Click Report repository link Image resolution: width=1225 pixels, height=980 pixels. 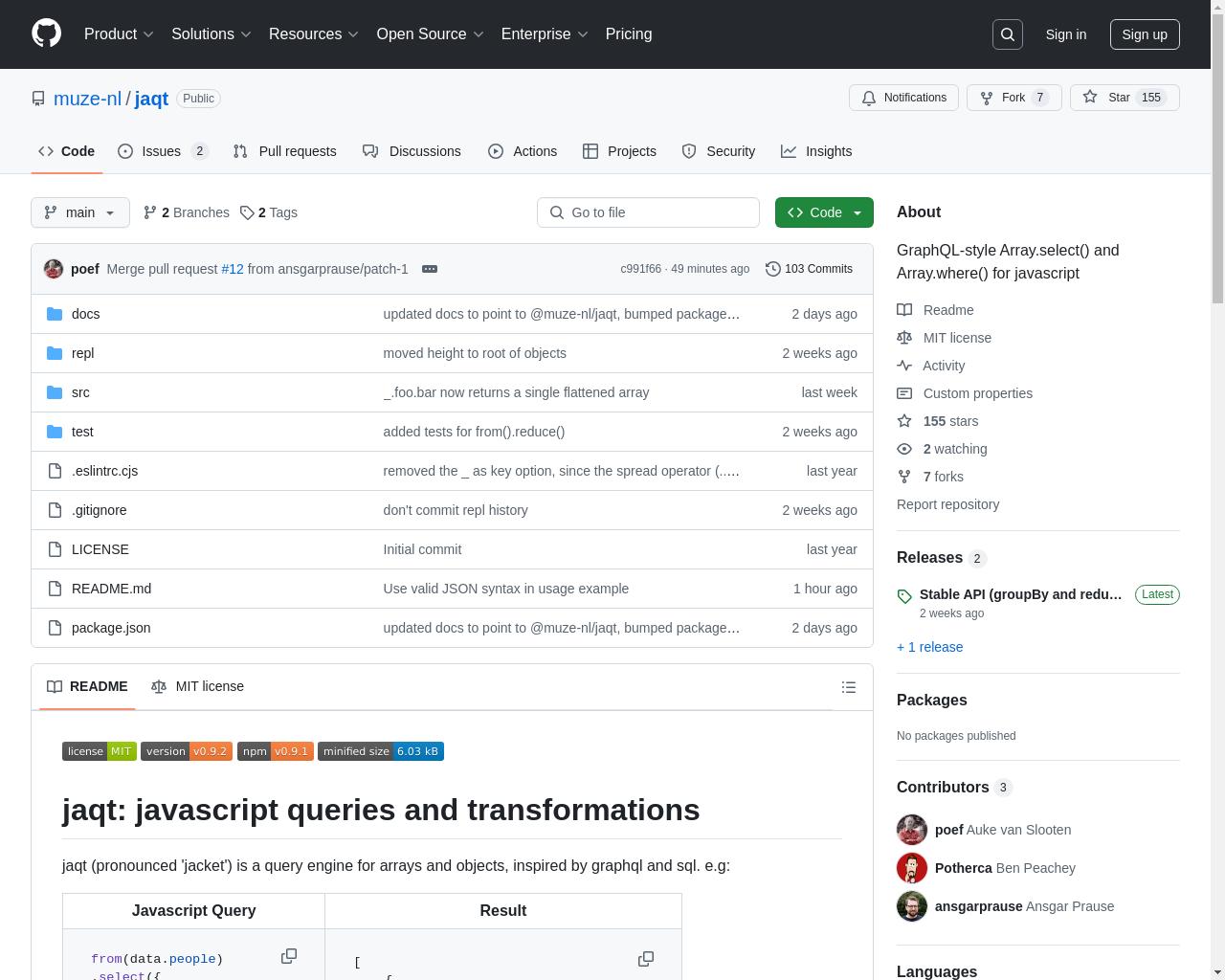(x=947, y=504)
